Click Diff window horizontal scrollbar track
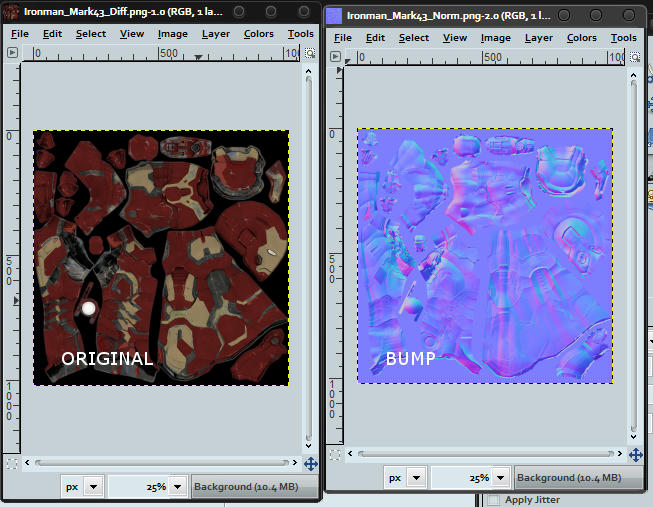Viewport: 653px width, 507px height. click(x=161, y=462)
